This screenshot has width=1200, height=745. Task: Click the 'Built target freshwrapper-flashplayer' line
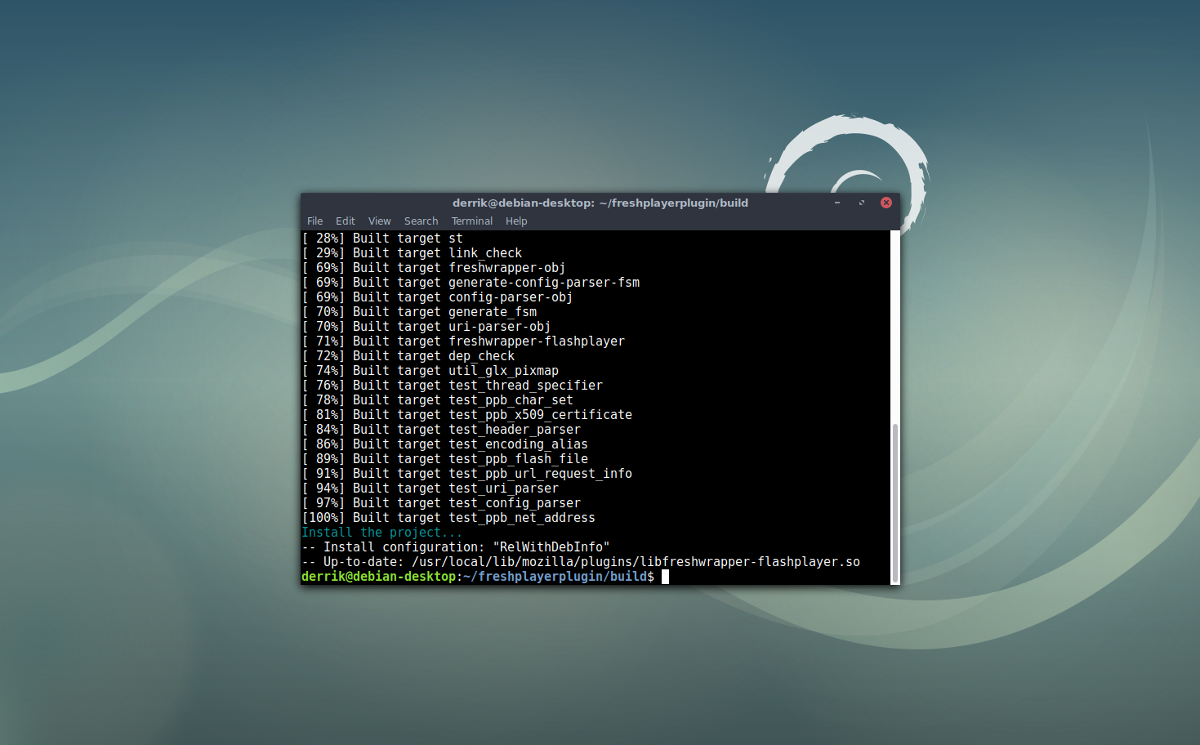coord(463,341)
